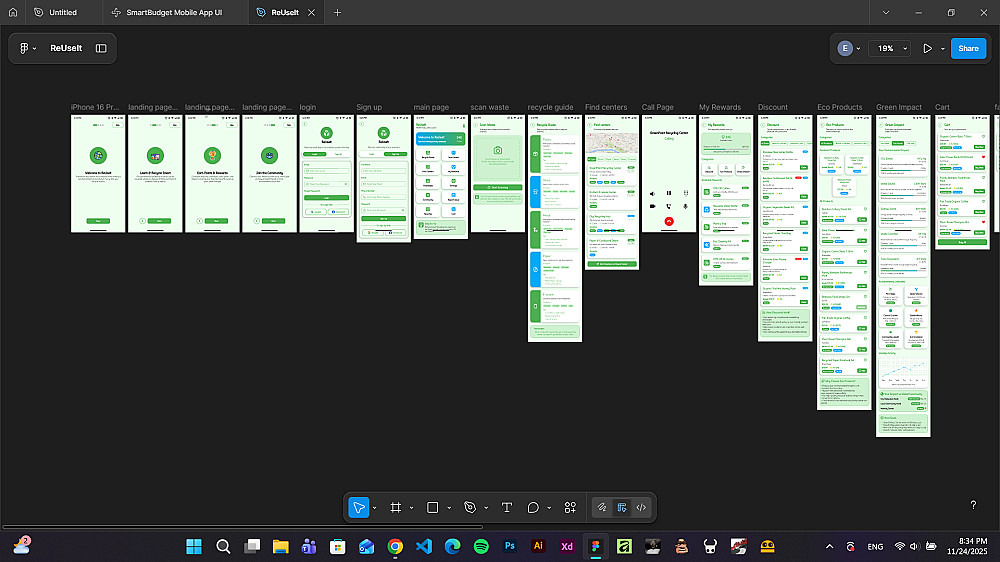Open Photoshop from the taskbar
This screenshot has width=1000, height=562.
coord(510,546)
